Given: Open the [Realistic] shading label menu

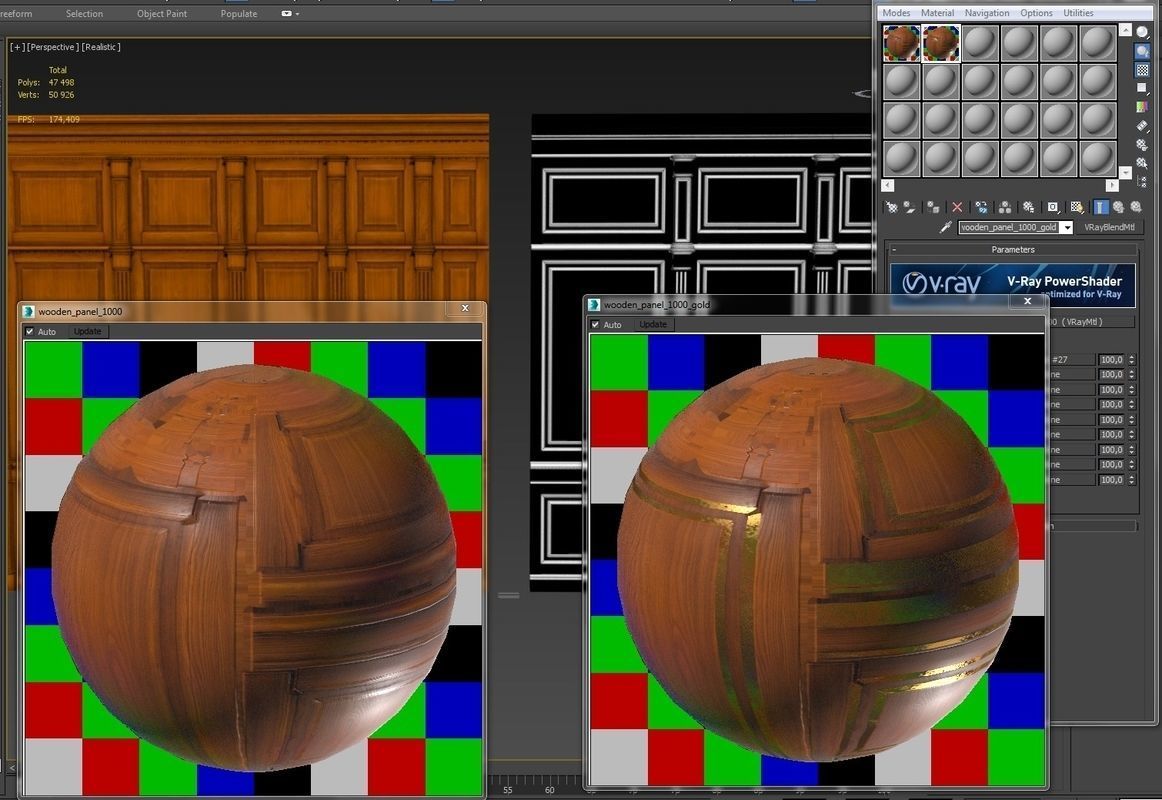Looking at the screenshot, I should click(x=102, y=47).
